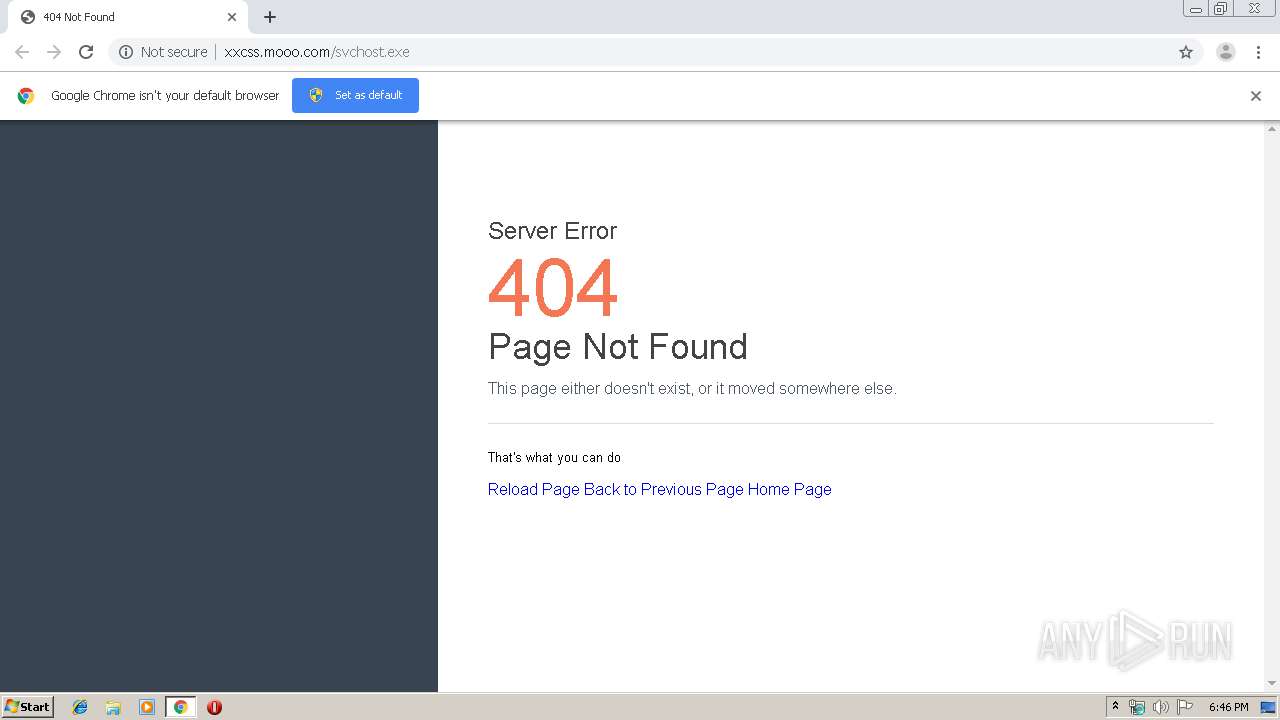The image size is (1280, 720).
Task: Close the 404 Not Found tab
Action: [232, 17]
